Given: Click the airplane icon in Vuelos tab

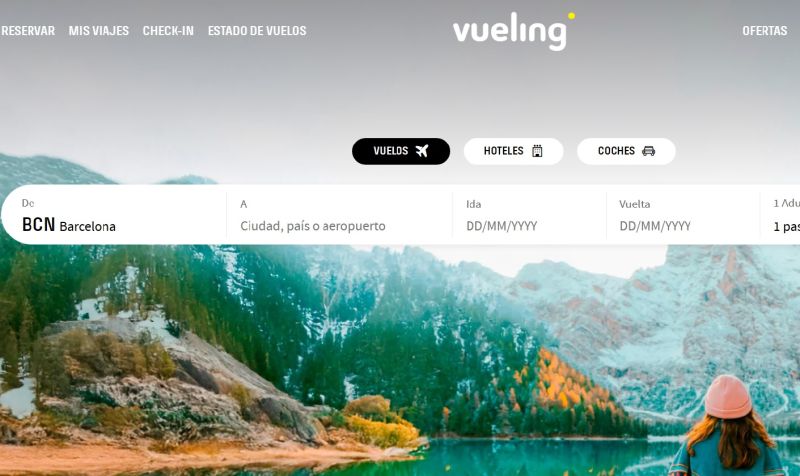Looking at the screenshot, I should click(422, 151).
